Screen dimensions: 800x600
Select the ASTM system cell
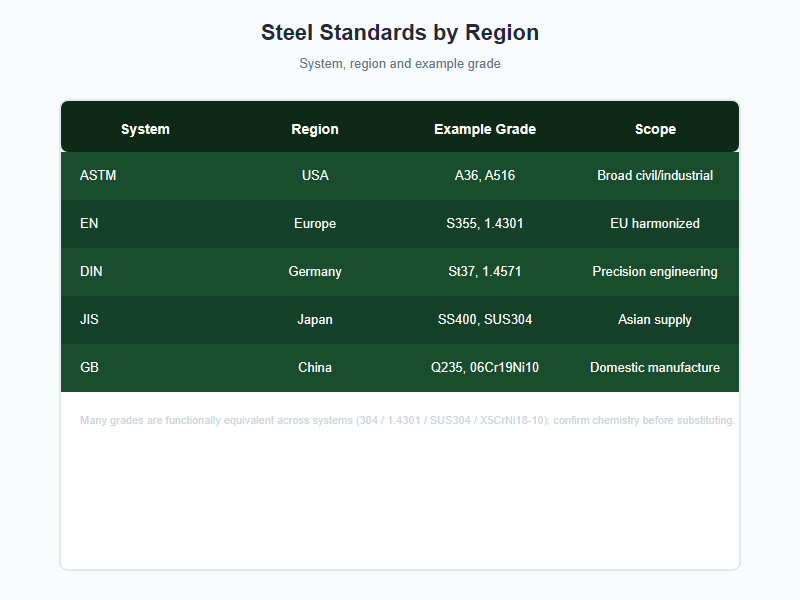click(145, 176)
